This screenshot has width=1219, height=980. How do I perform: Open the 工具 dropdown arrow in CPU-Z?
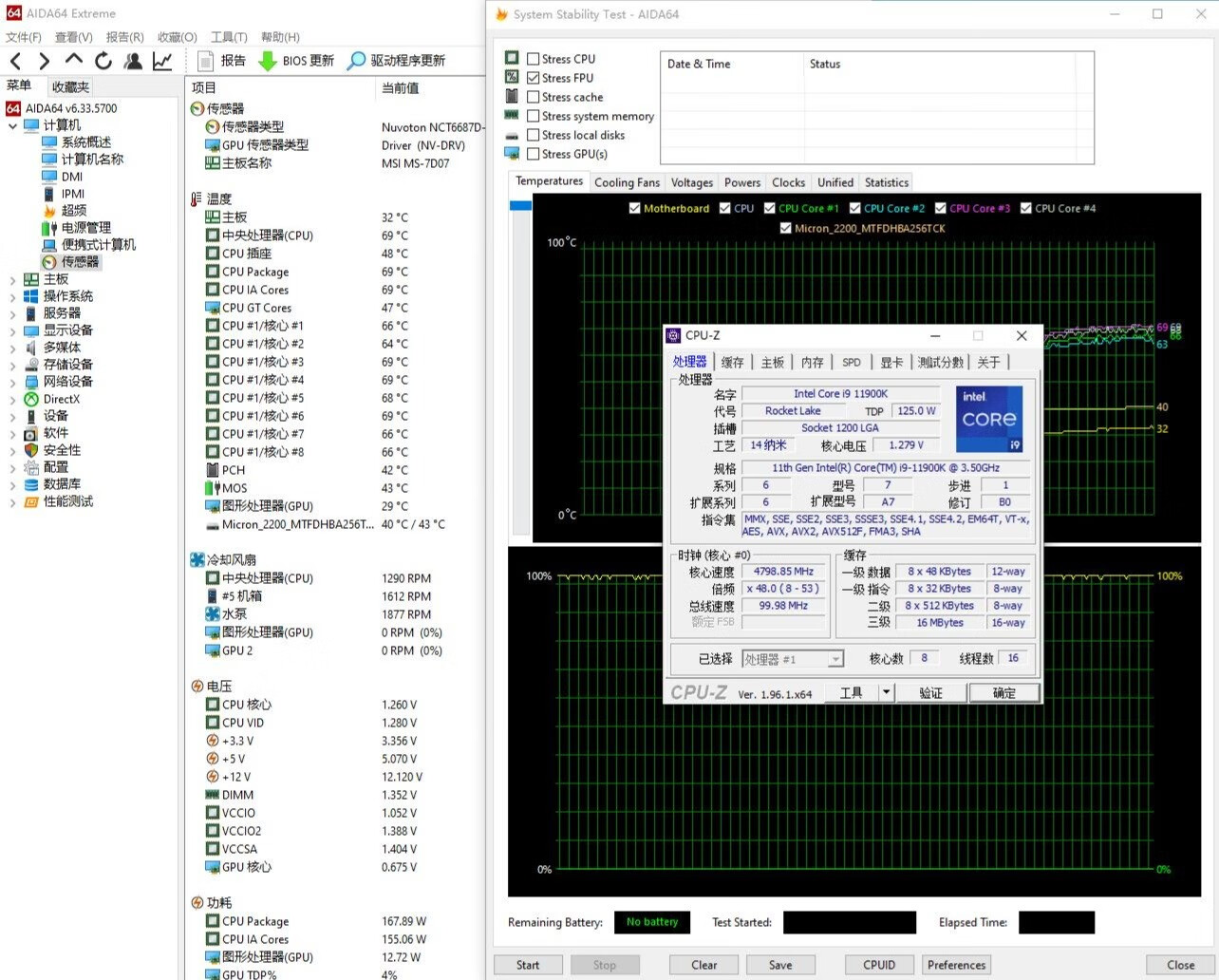point(887,692)
